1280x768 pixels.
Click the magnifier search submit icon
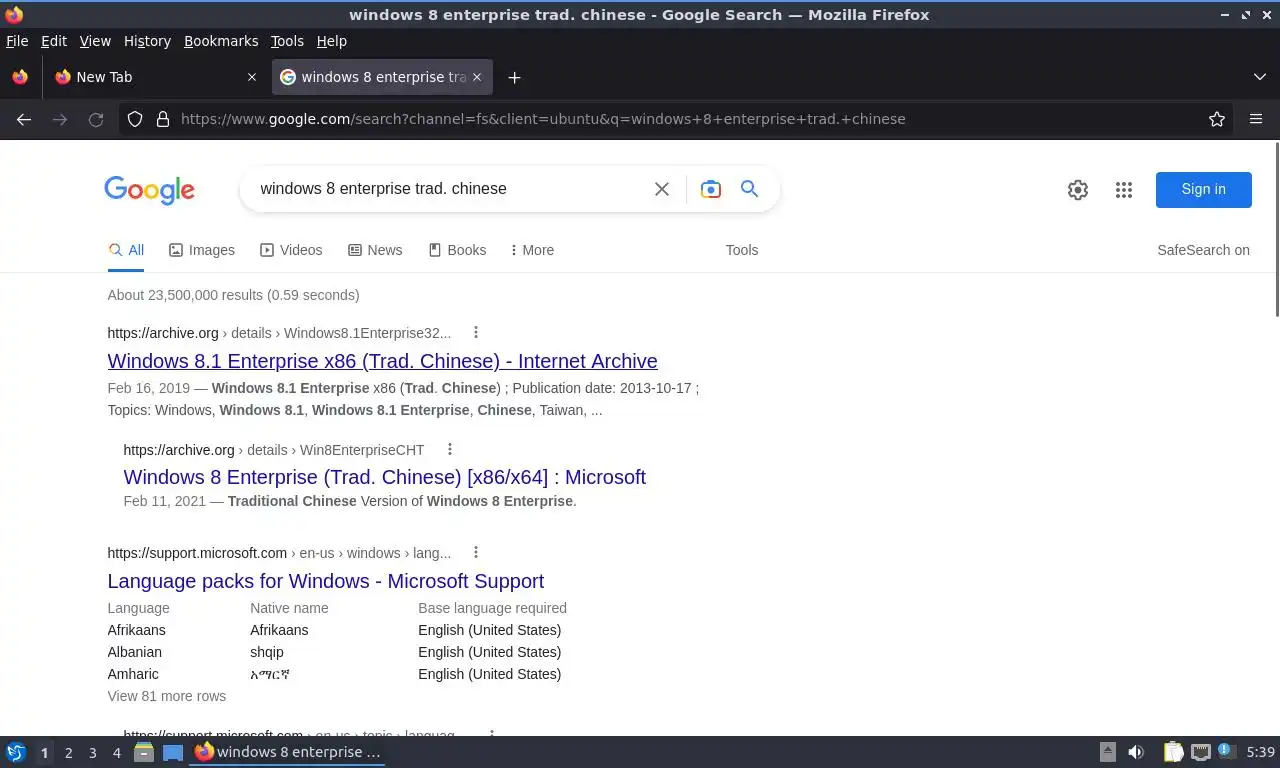[x=749, y=188]
